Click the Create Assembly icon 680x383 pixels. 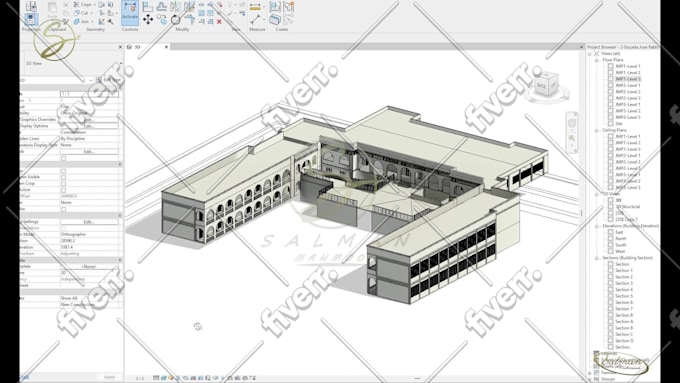pyautogui.click(x=275, y=7)
